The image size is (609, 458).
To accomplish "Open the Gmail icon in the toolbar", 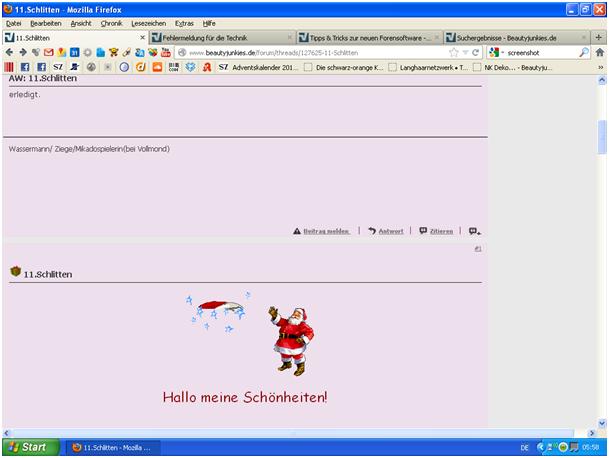I will pyautogui.click(x=49, y=52).
